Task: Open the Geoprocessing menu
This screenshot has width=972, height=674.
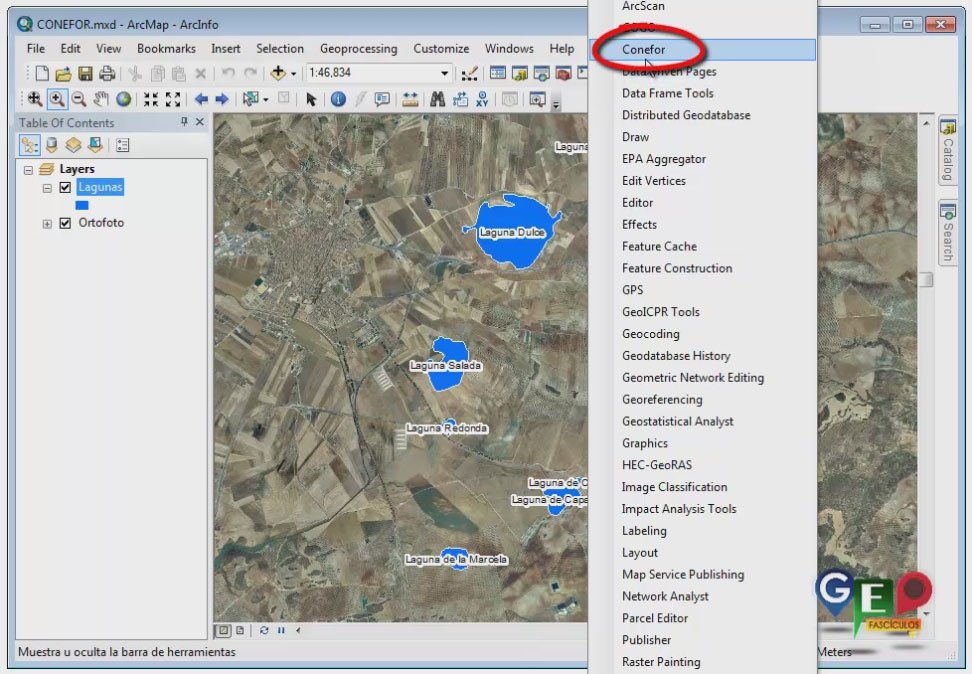Action: point(358,48)
